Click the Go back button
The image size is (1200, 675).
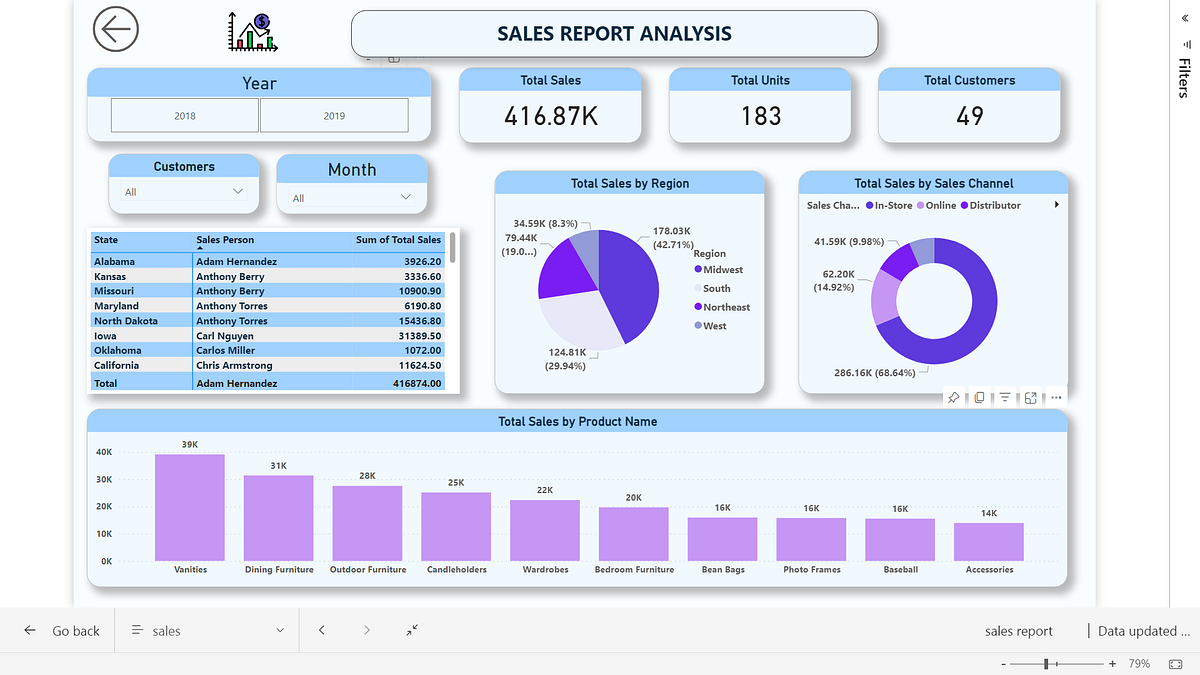tap(62, 631)
